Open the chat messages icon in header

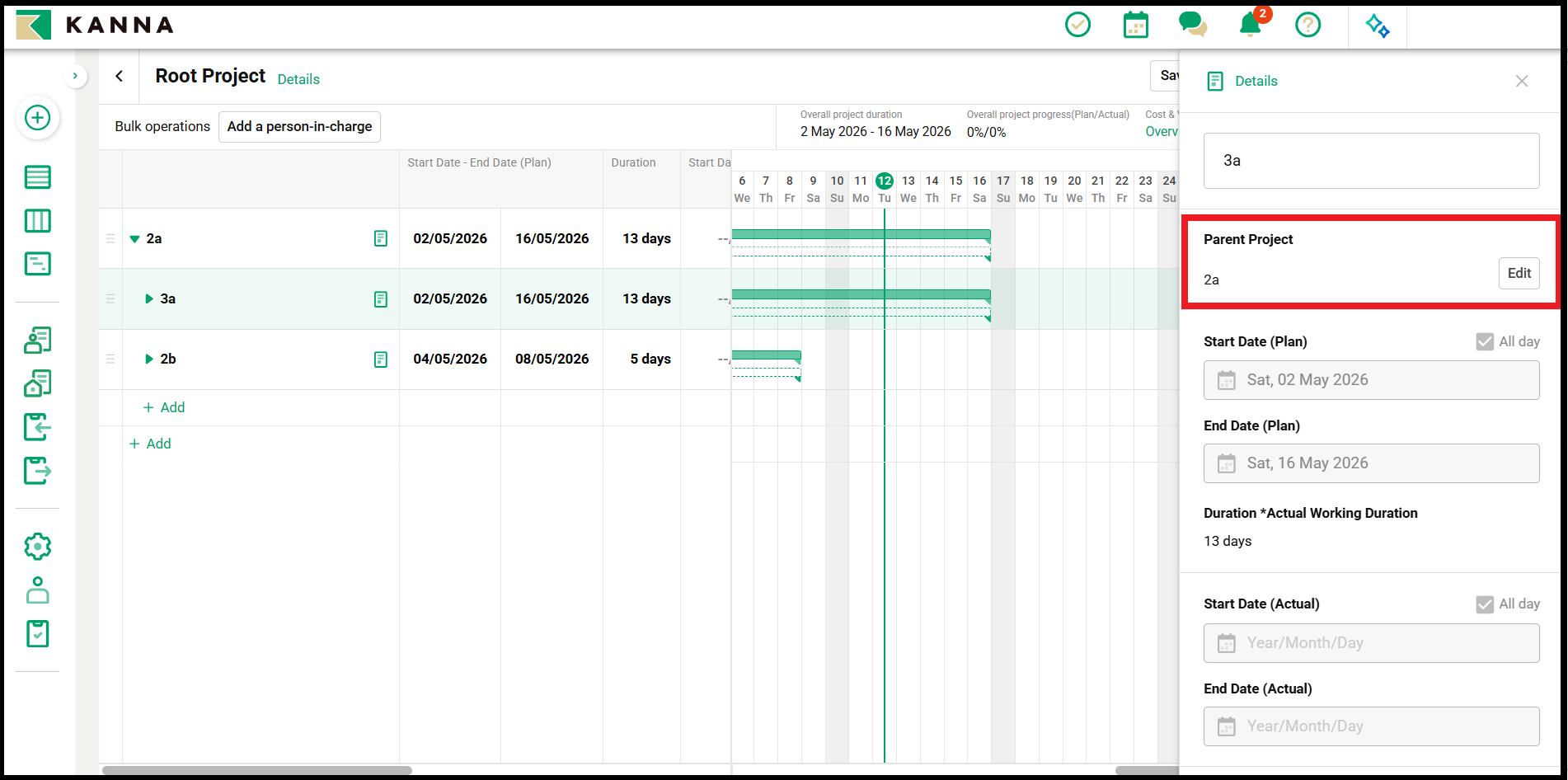click(x=1193, y=25)
